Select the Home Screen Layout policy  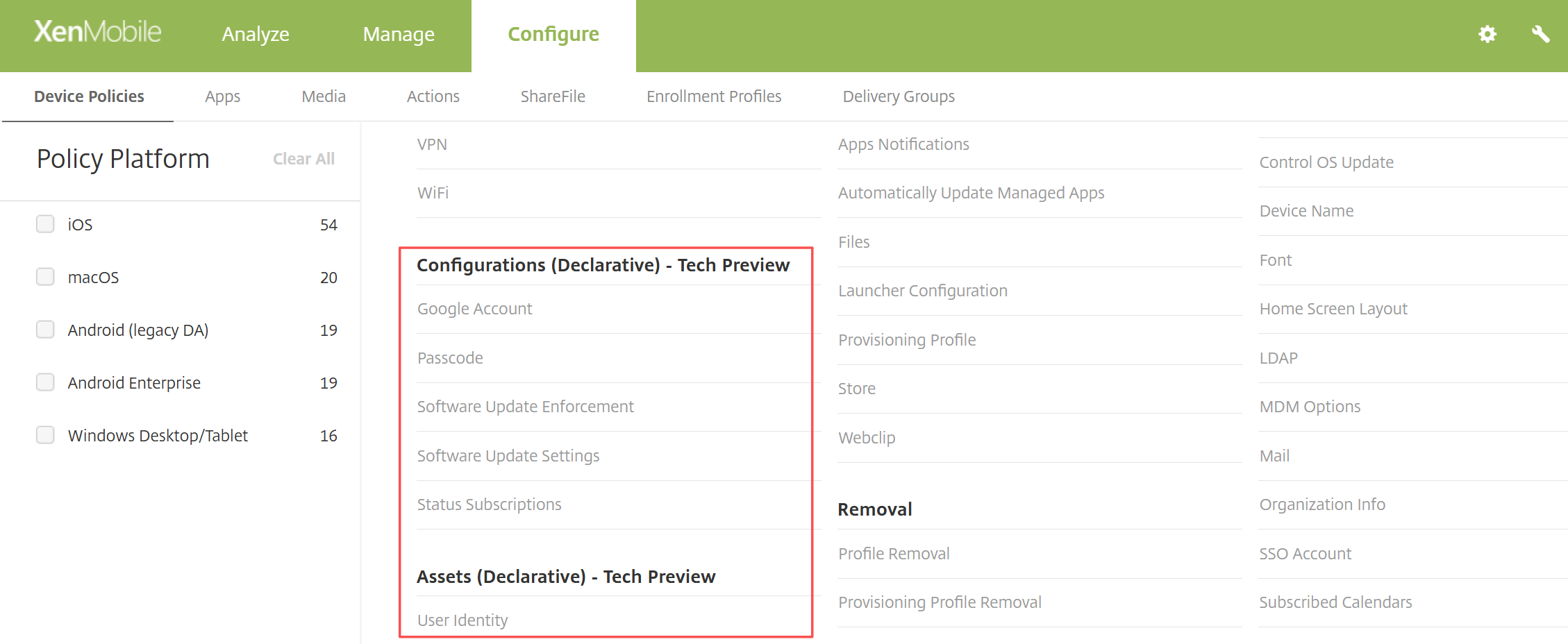pyautogui.click(x=1333, y=308)
